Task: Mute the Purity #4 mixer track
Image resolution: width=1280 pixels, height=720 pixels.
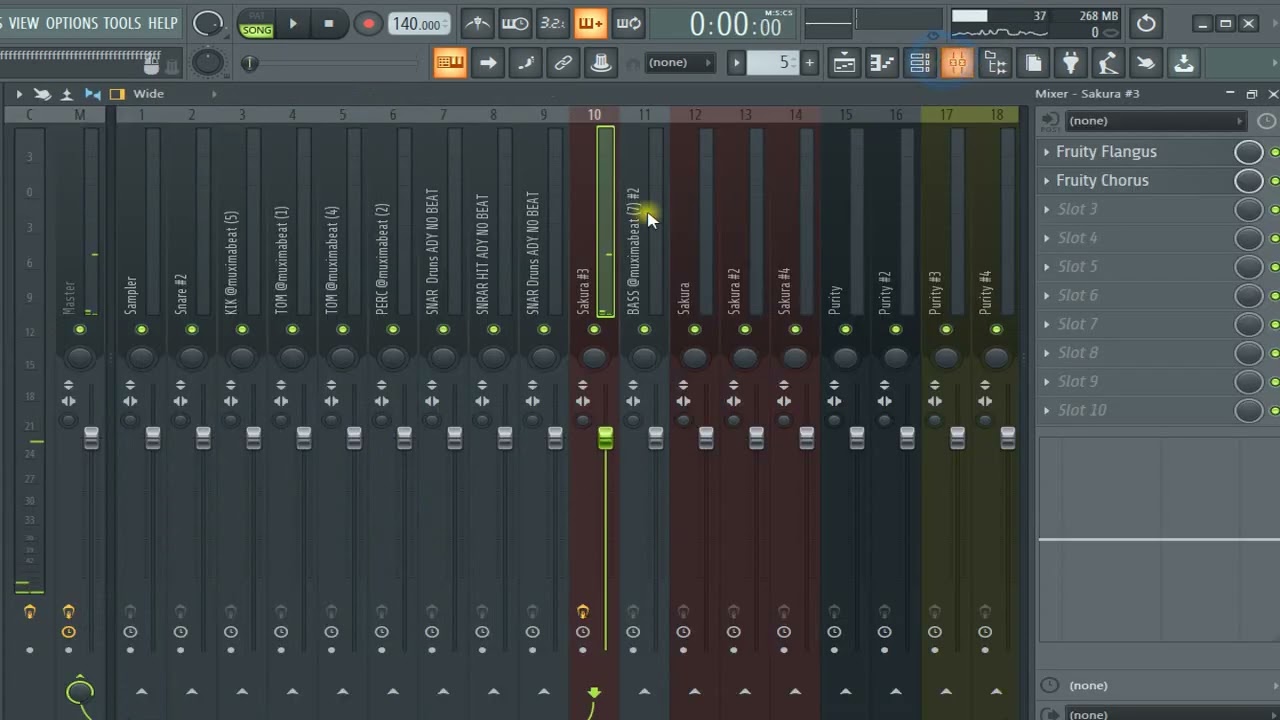Action: click(x=996, y=330)
